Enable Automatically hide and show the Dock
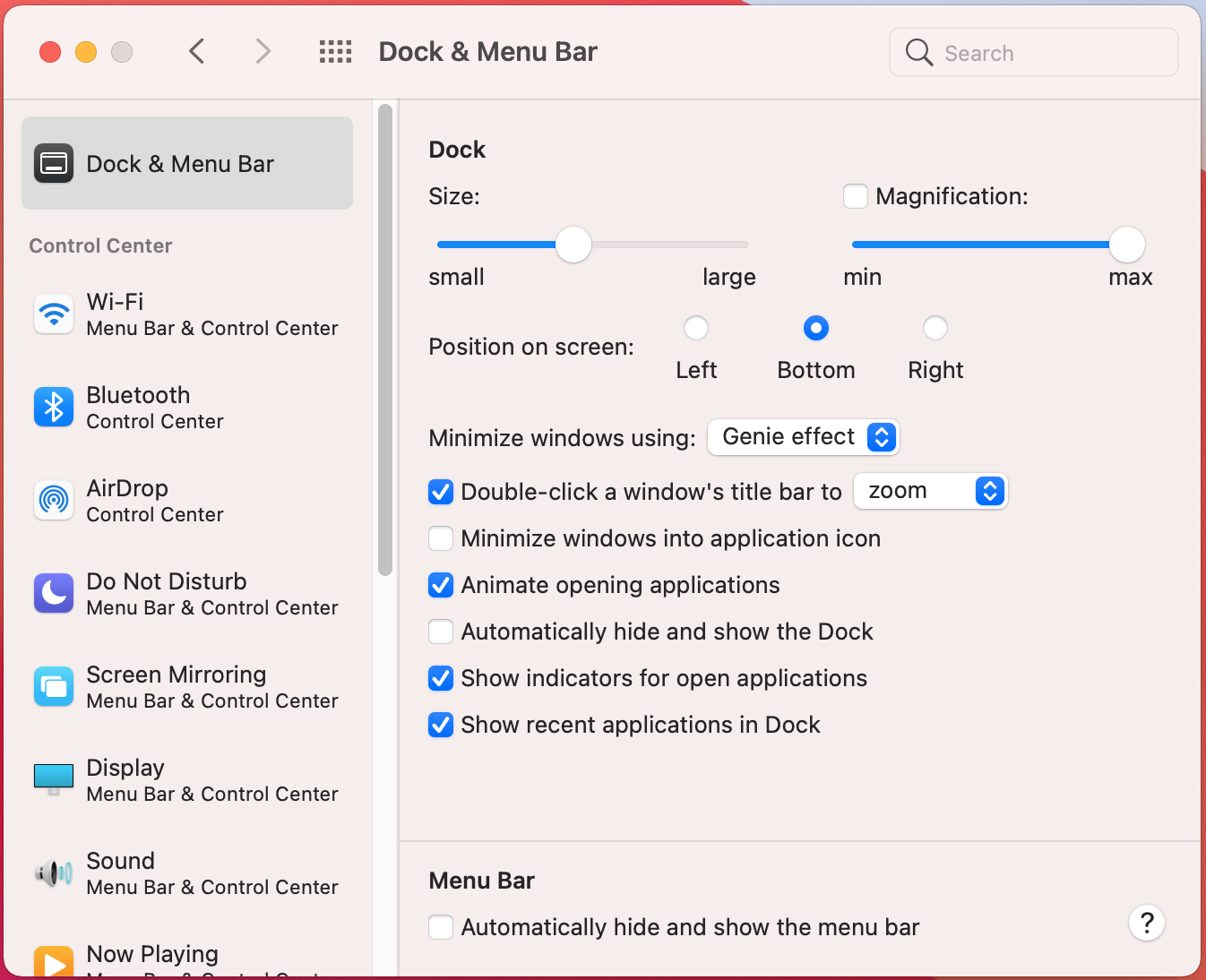Image resolution: width=1206 pixels, height=980 pixels. click(x=441, y=632)
